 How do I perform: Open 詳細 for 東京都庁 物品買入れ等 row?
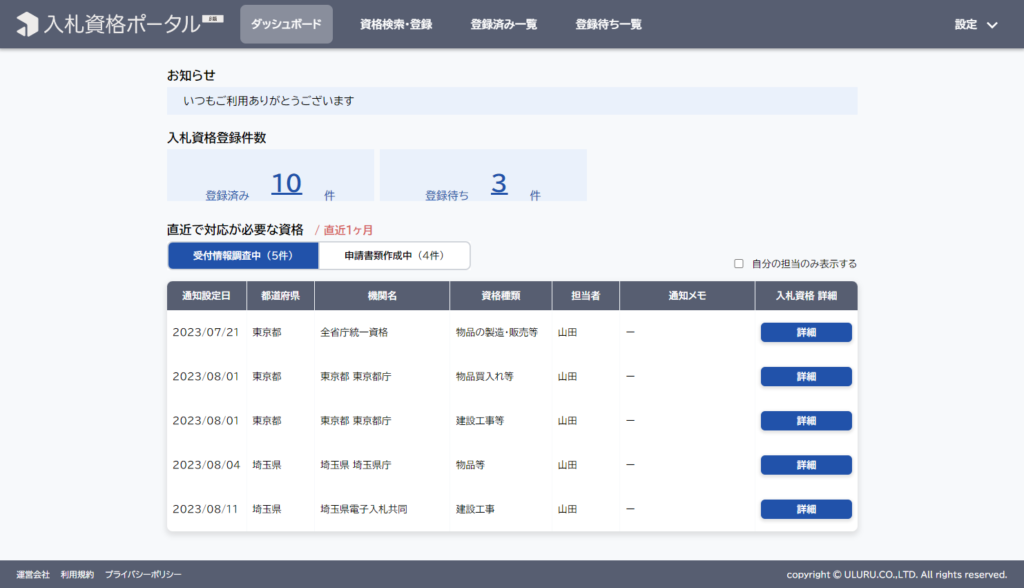806,376
